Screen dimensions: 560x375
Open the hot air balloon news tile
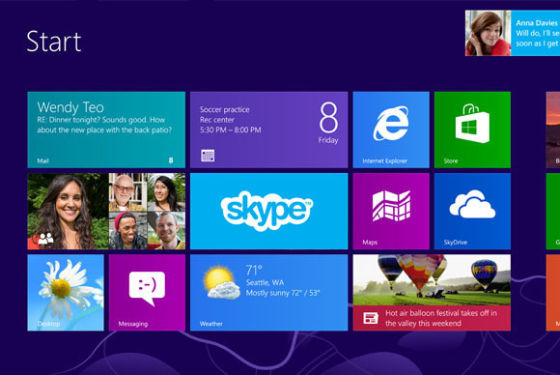[x=432, y=292]
